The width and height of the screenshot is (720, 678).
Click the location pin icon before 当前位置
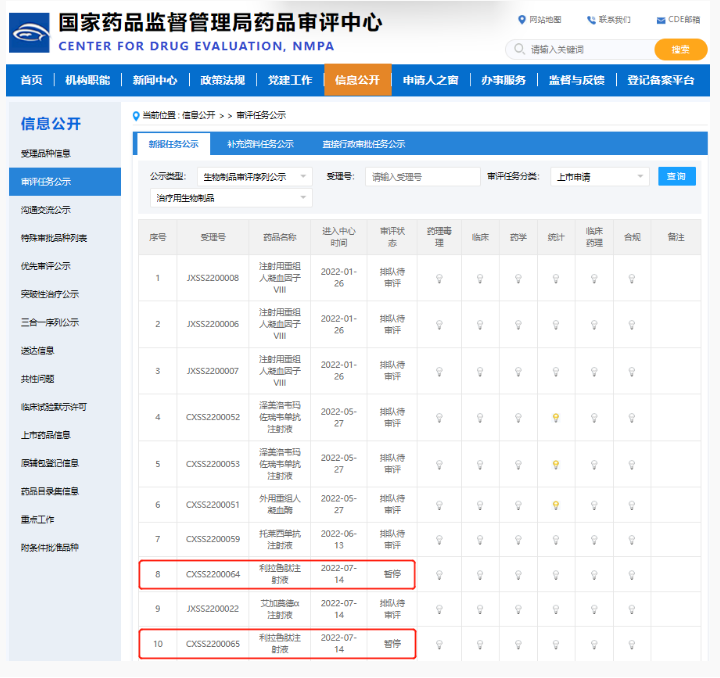(x=136, y=116)
